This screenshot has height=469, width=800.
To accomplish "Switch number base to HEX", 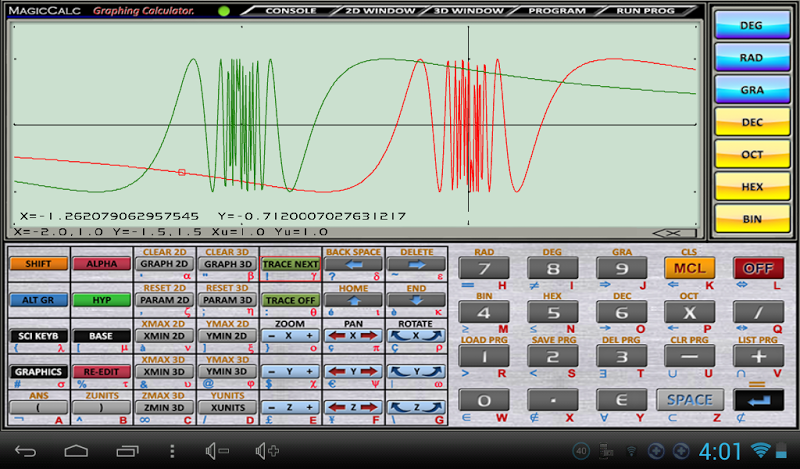I will coord(752,187).
